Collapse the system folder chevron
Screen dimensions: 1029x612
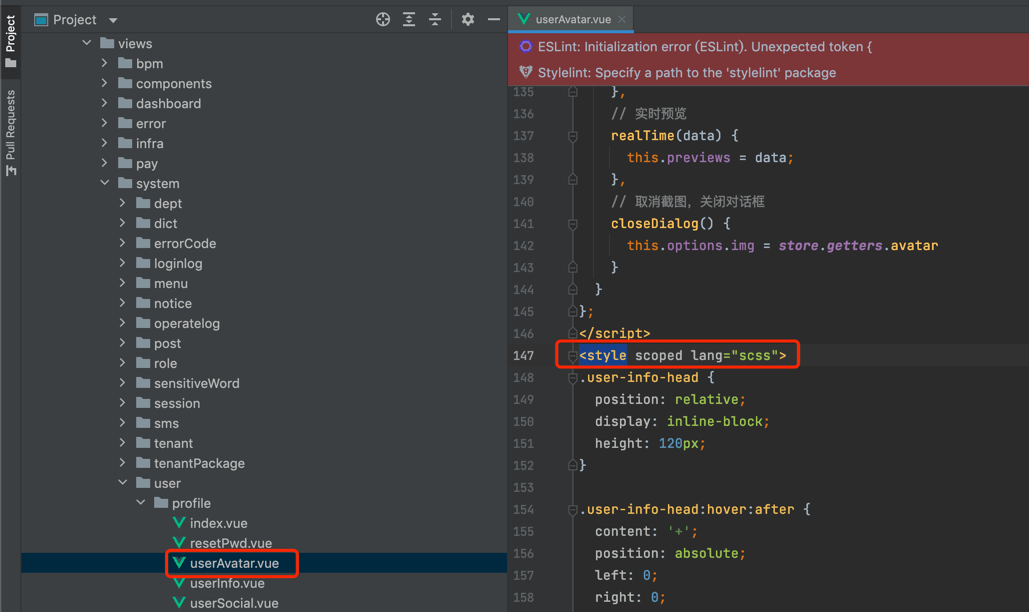(x=105, y=183)
